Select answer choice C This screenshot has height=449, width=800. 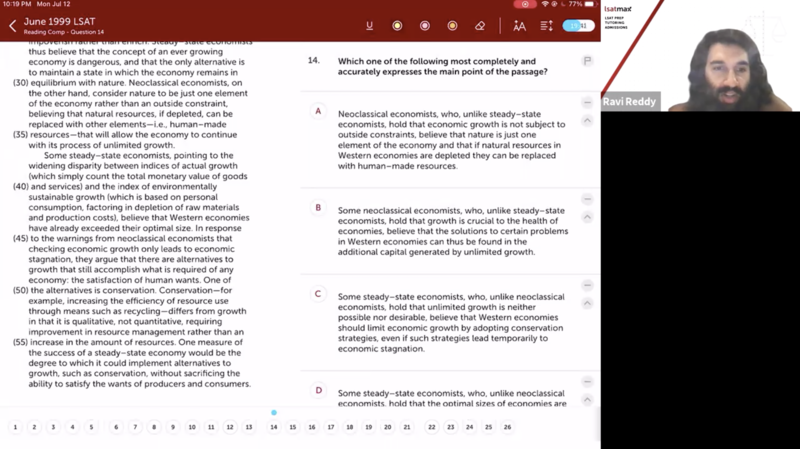319,294
